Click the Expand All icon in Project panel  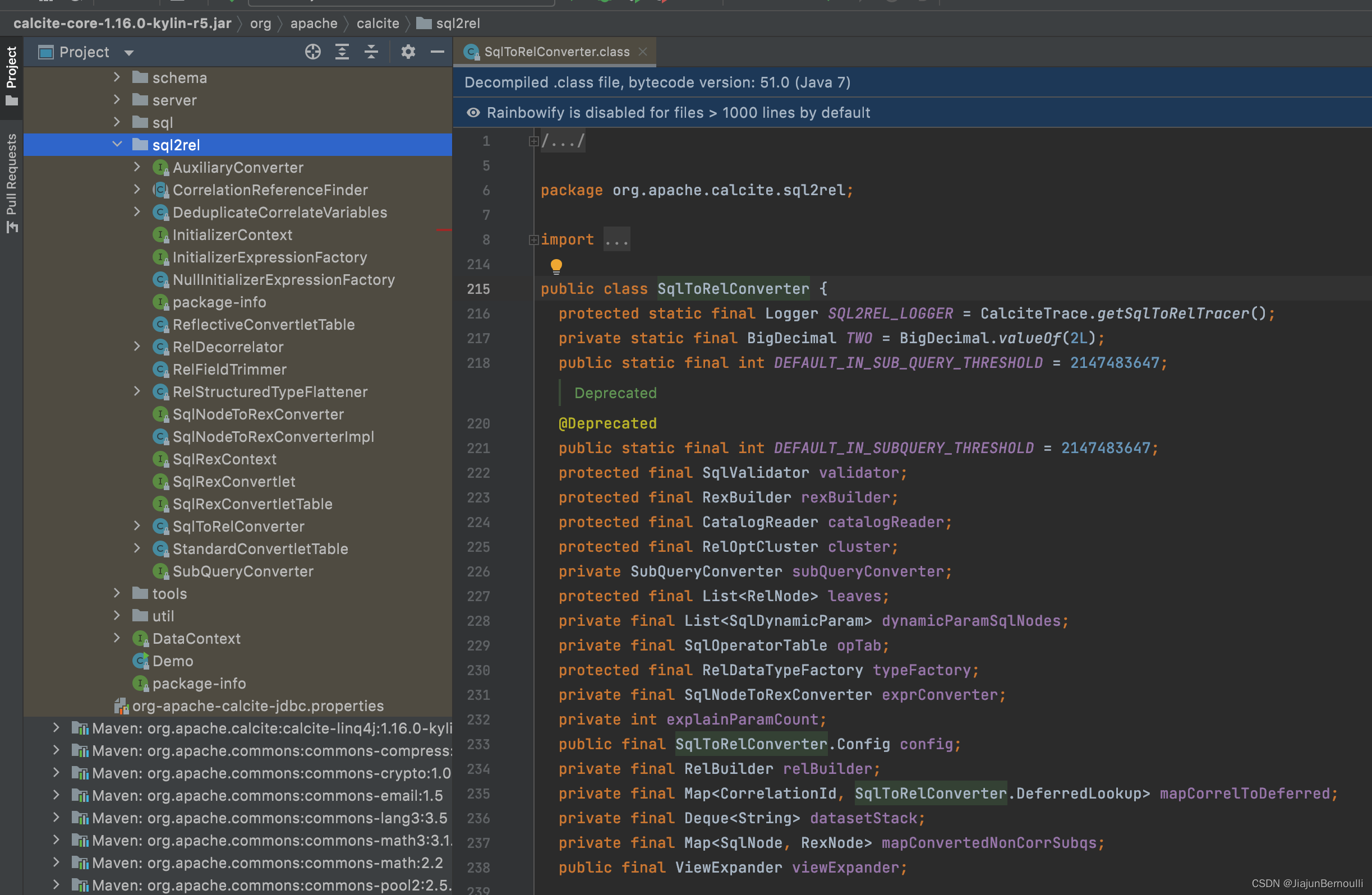coord(342,52)
